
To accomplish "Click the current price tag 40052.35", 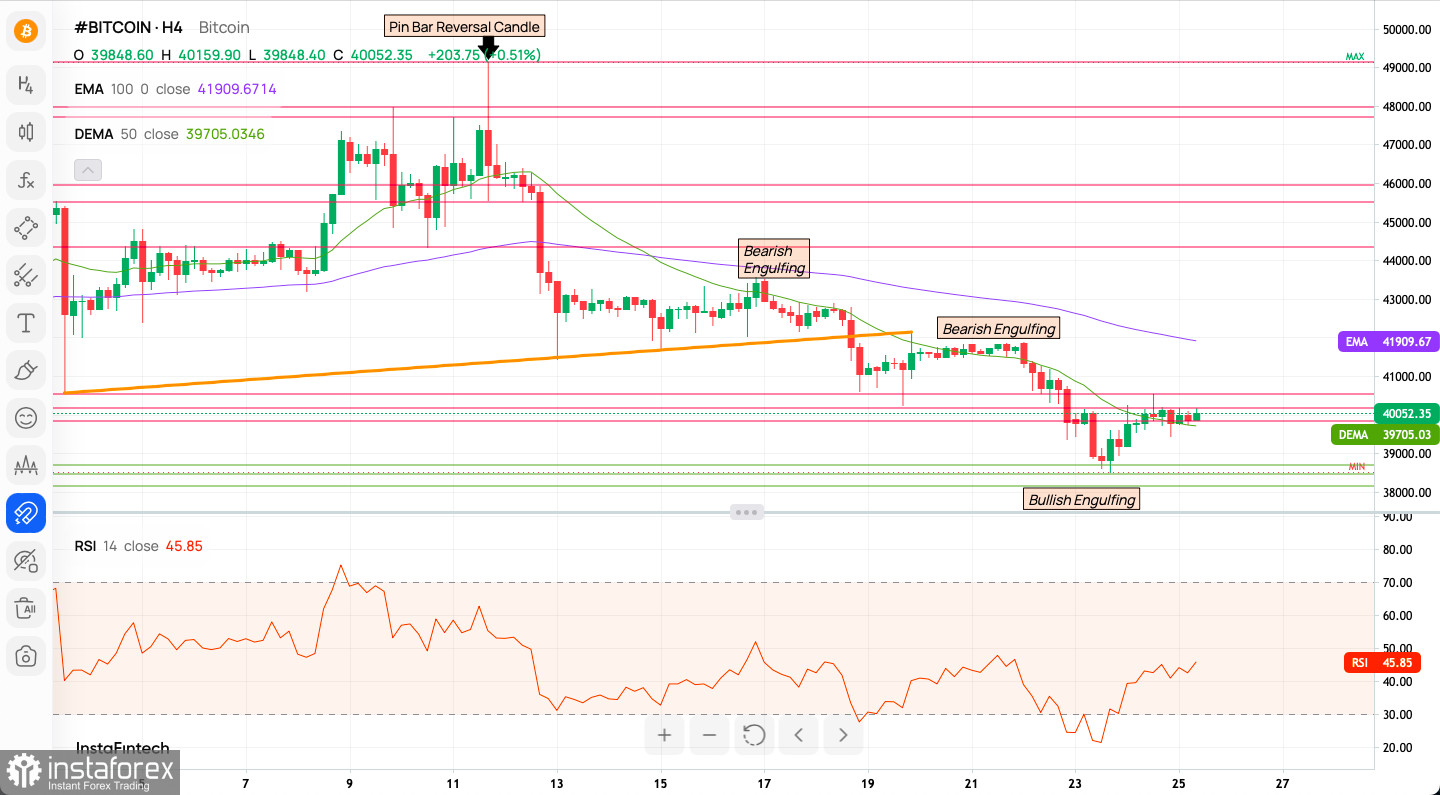I will tap(1407, 413).
